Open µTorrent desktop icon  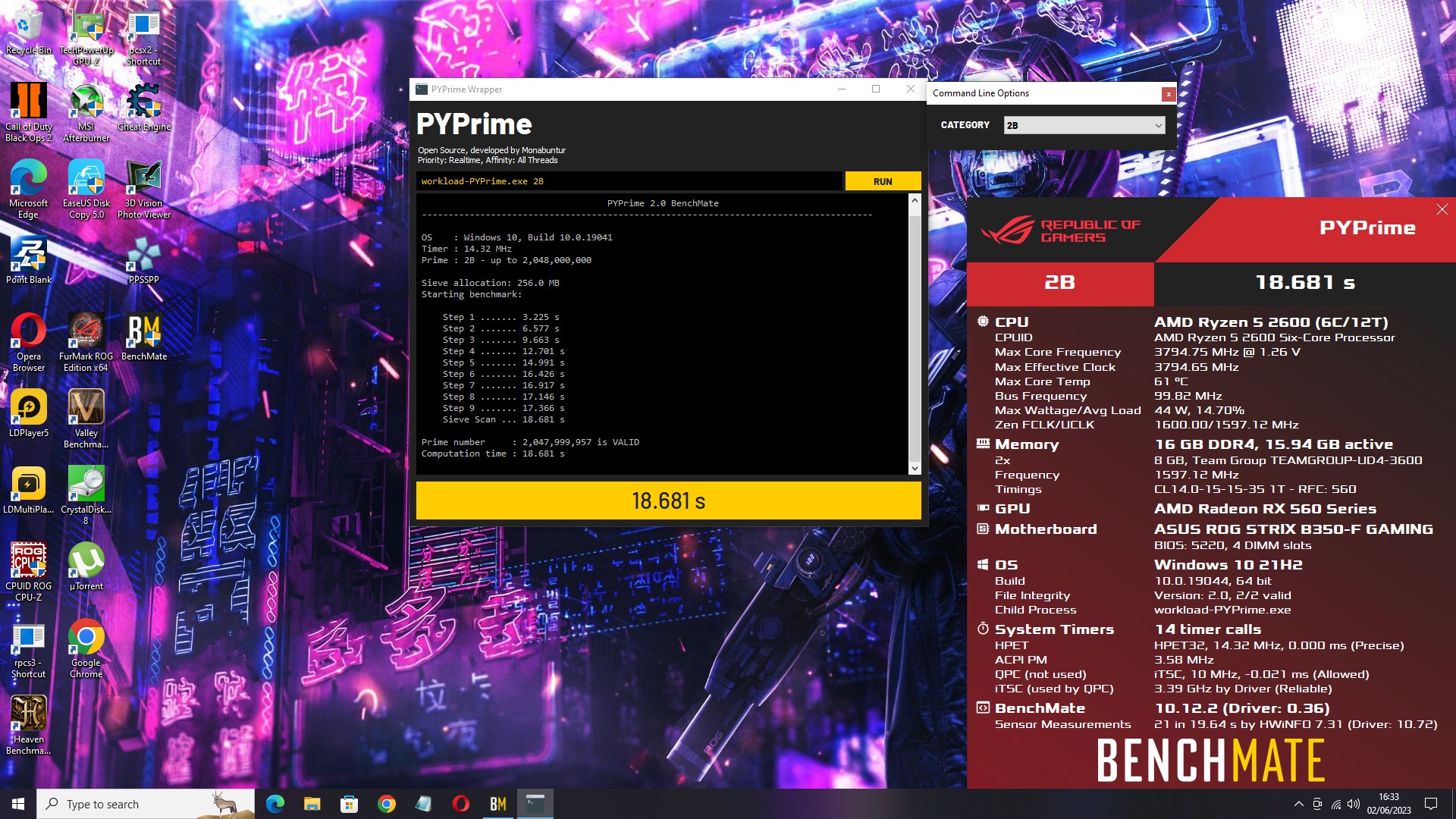(86, 566)
